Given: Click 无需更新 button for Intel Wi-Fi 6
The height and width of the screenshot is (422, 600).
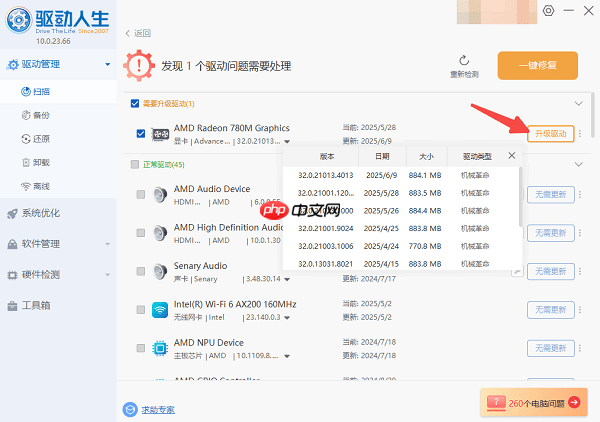Looking at the screenshot, I should click(551, 310).
